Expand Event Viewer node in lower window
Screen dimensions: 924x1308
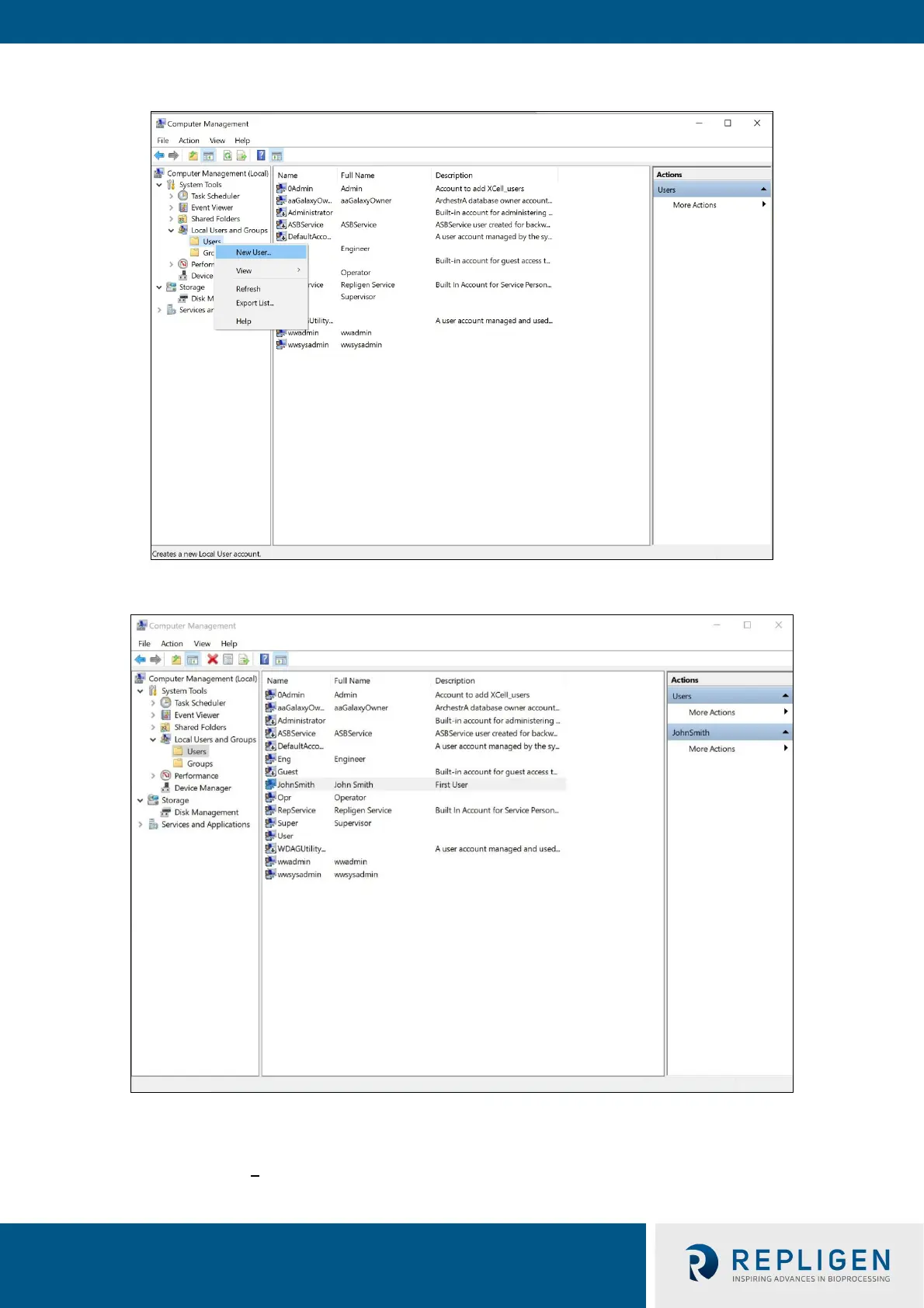click(x=153, y=715)
